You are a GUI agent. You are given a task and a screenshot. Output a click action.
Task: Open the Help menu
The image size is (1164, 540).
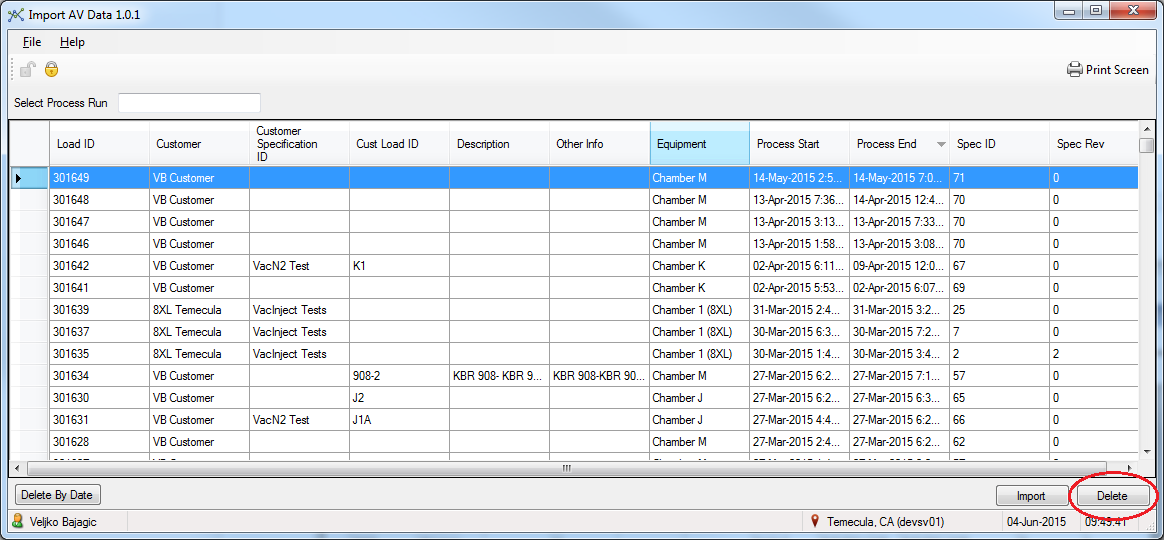(72, 42)
